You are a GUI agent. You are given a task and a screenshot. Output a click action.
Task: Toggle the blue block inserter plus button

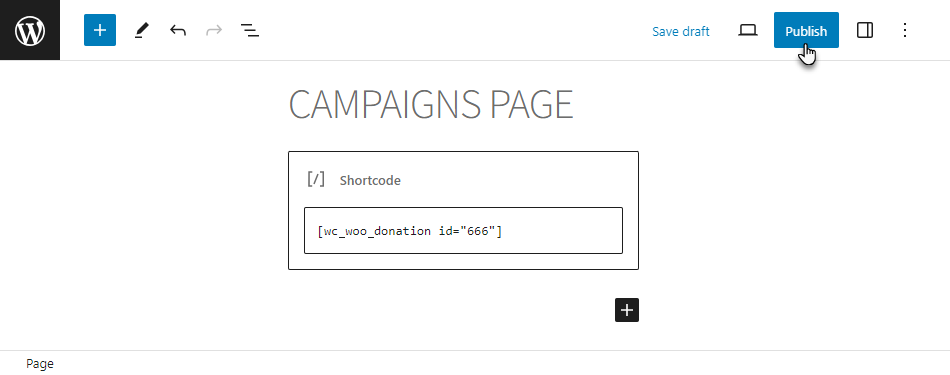pyautogui.click(x=100, y=30)
